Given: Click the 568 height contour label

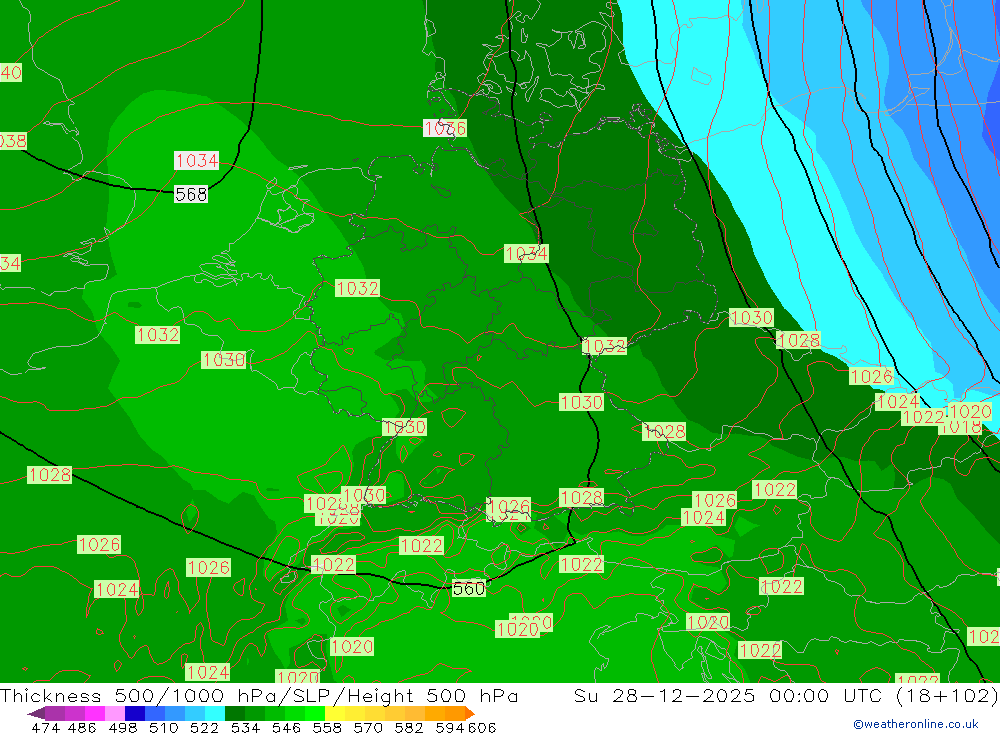Looking at the screenshot, I should (191, 194).
